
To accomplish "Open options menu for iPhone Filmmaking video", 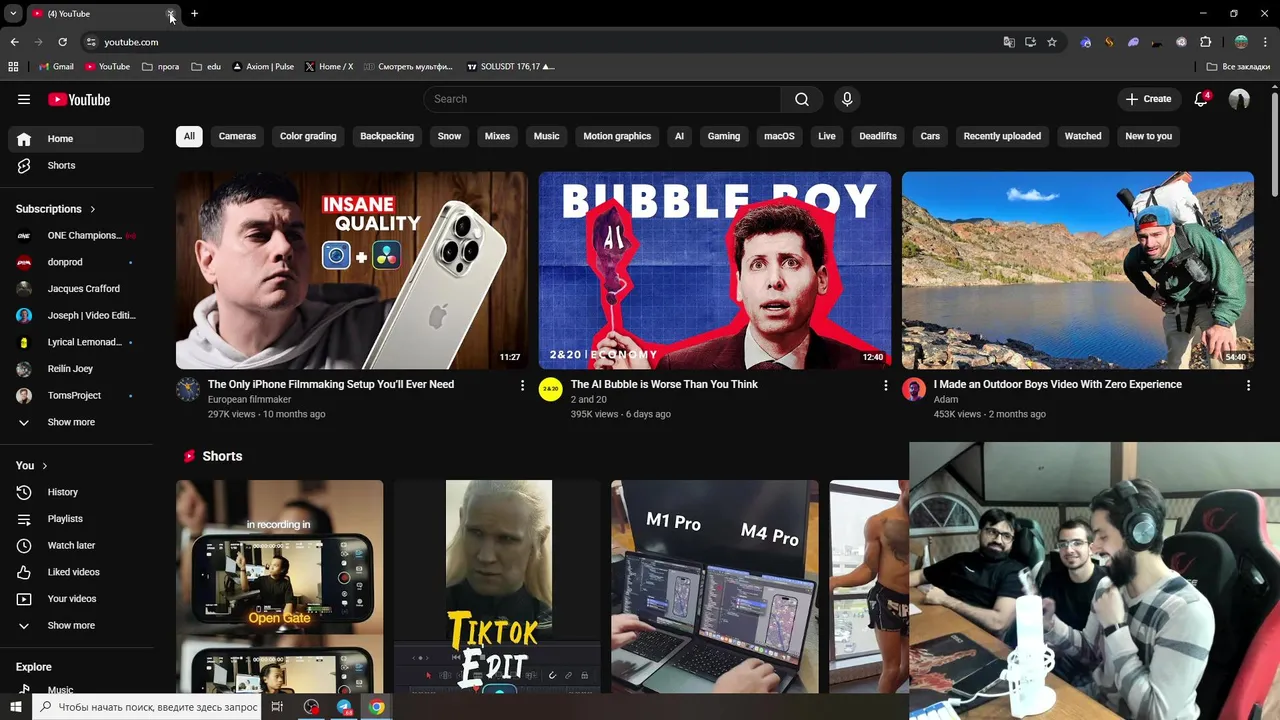I will (522, 385).
